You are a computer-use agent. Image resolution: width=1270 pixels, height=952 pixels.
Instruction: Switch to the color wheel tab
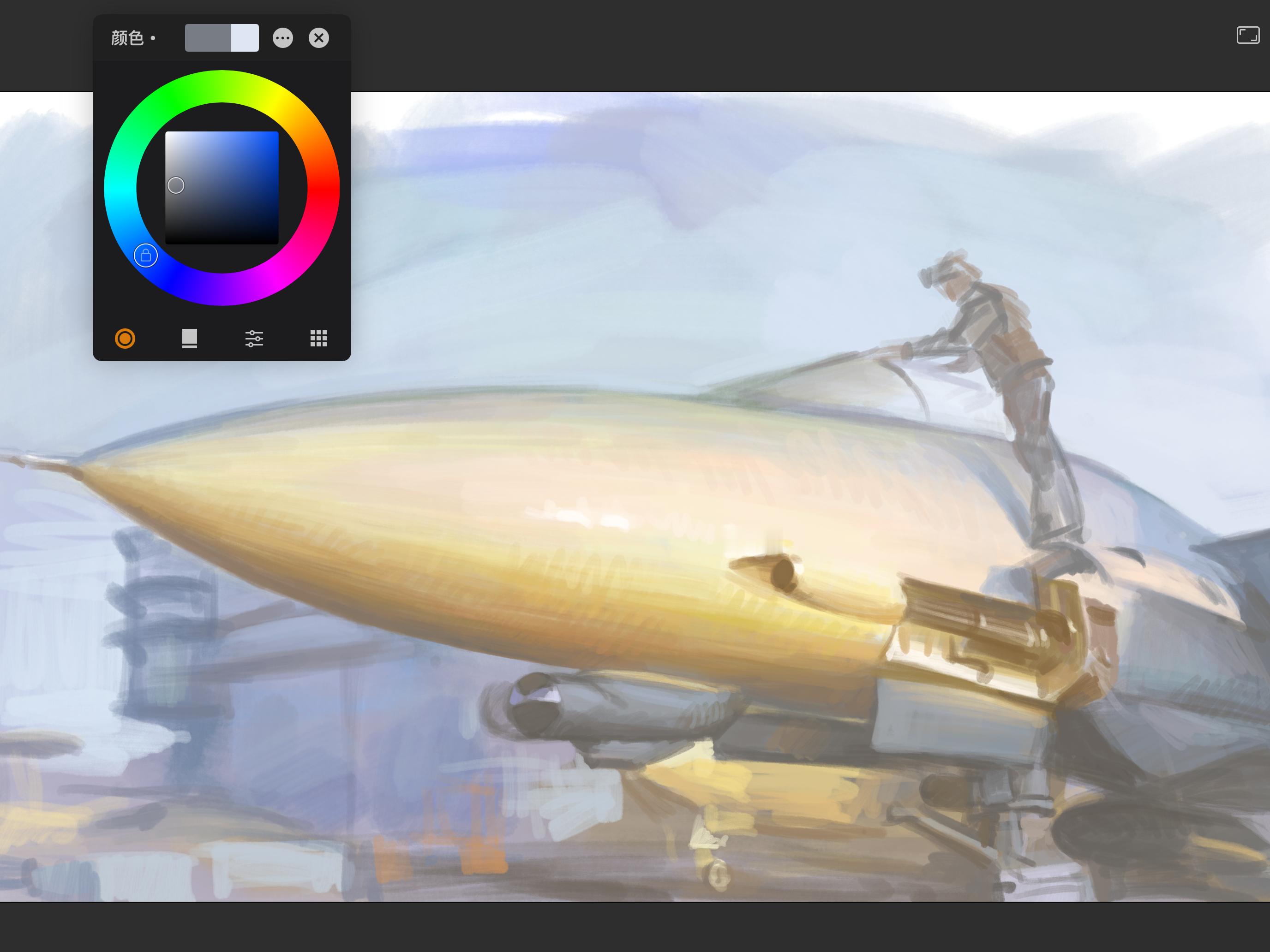pyautogui.click(x=125, y=339)
